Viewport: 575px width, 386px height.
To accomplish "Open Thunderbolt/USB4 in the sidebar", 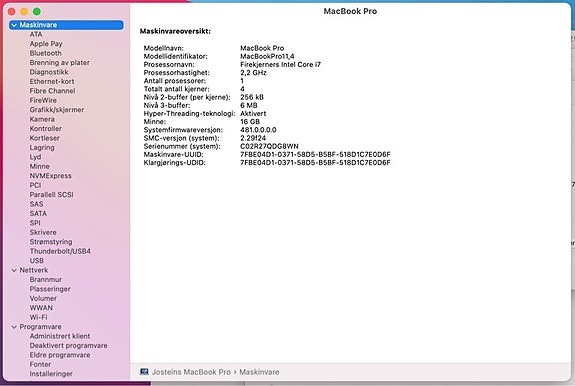I will 60,251.
